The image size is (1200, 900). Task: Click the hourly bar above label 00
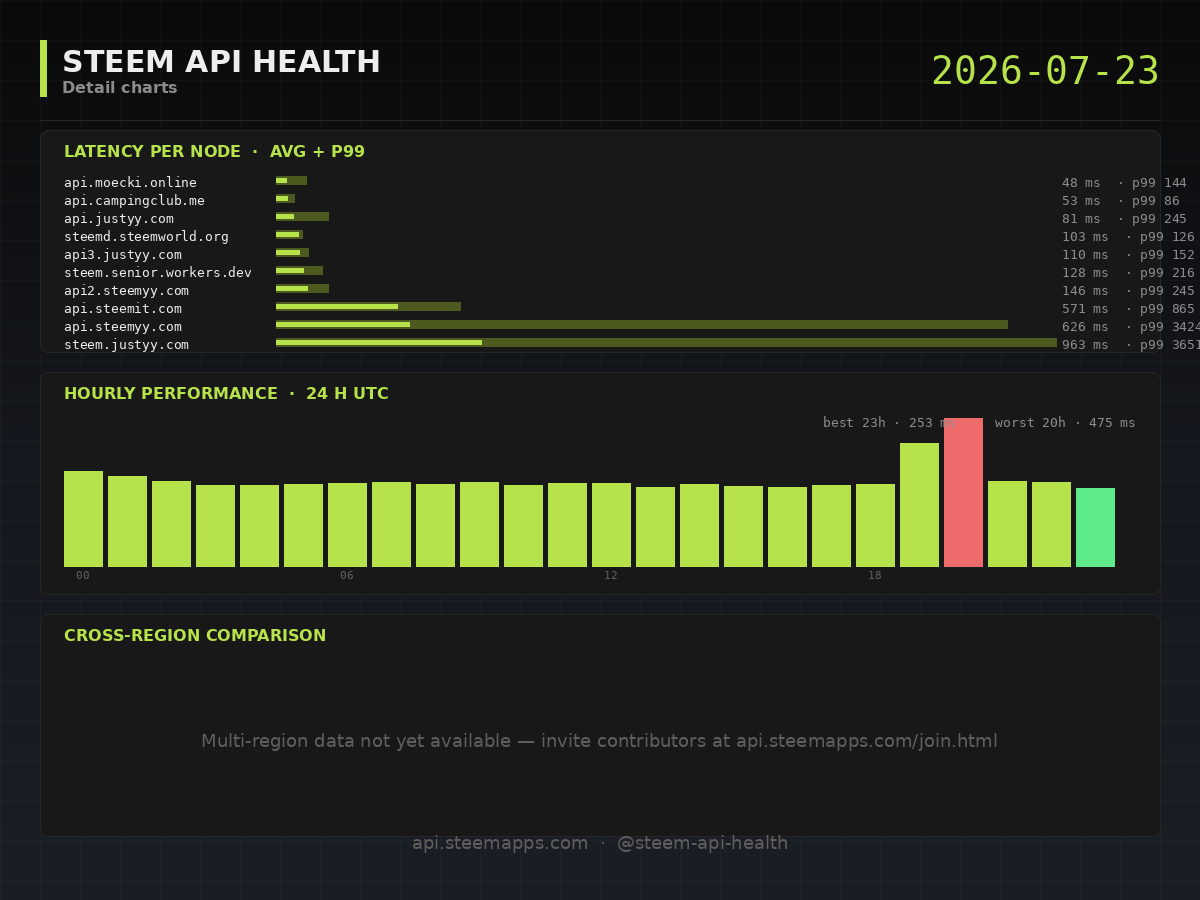click(83, 519)
